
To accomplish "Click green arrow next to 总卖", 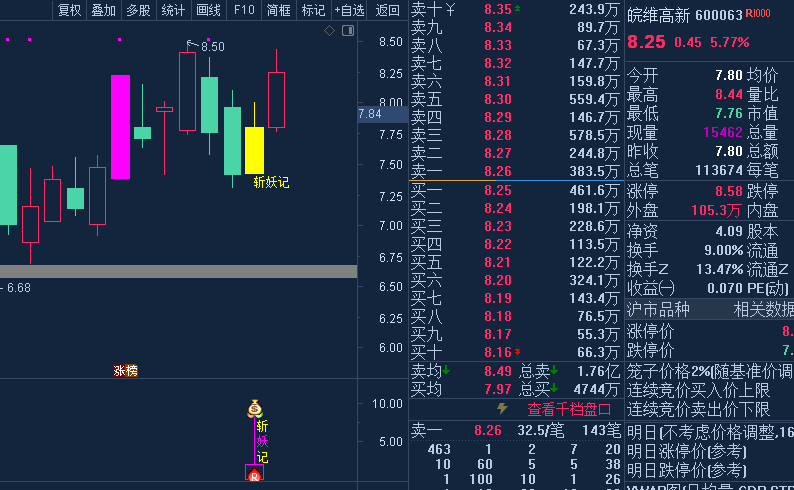I will 554,371.
